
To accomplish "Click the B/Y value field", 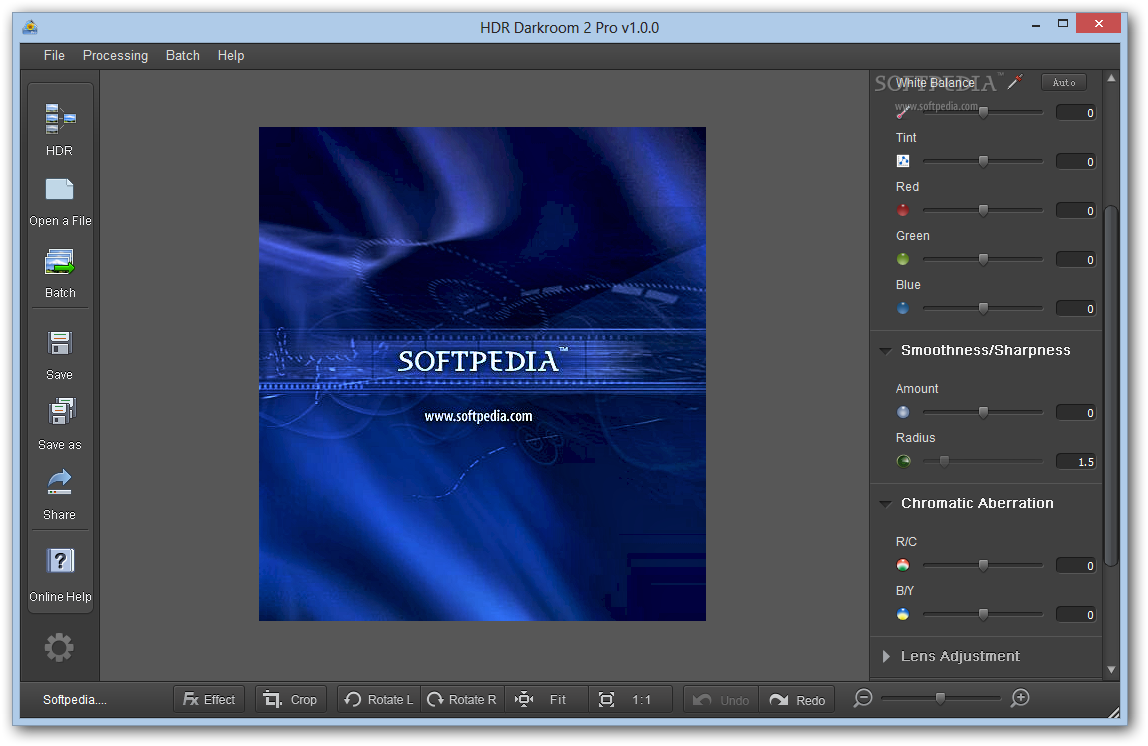I will pyautogui.click(x=1076, y=615).
